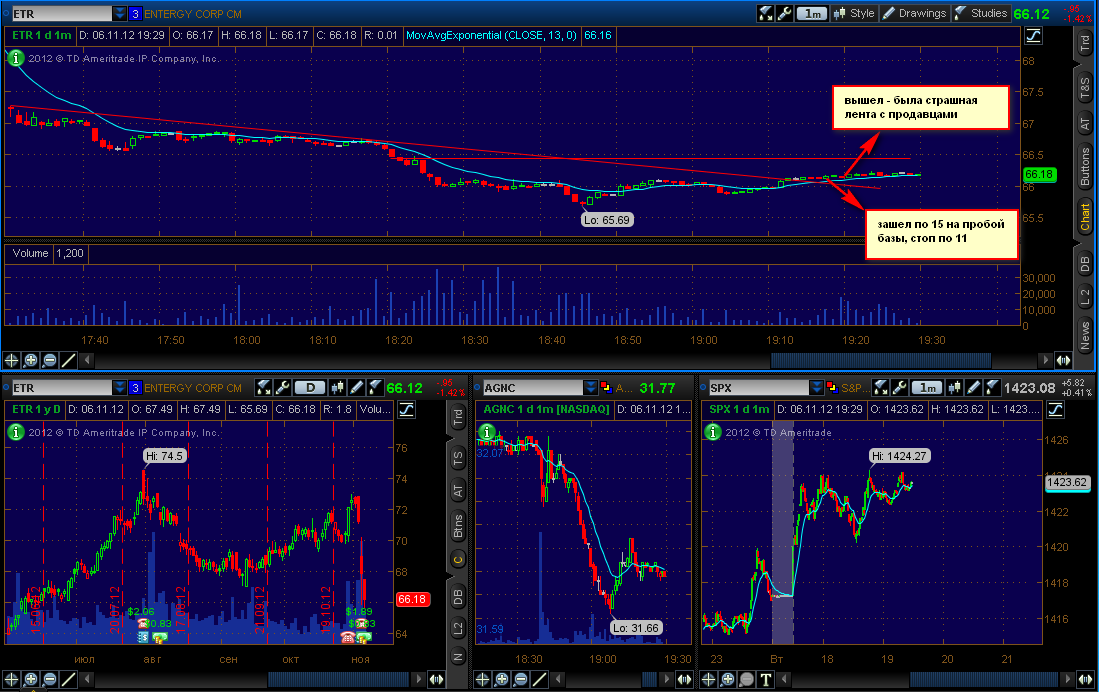This screenshot has height=692, width=1099.
Task: Click the ETR symbol input in top chart
Action: click(x=62, y=13)
